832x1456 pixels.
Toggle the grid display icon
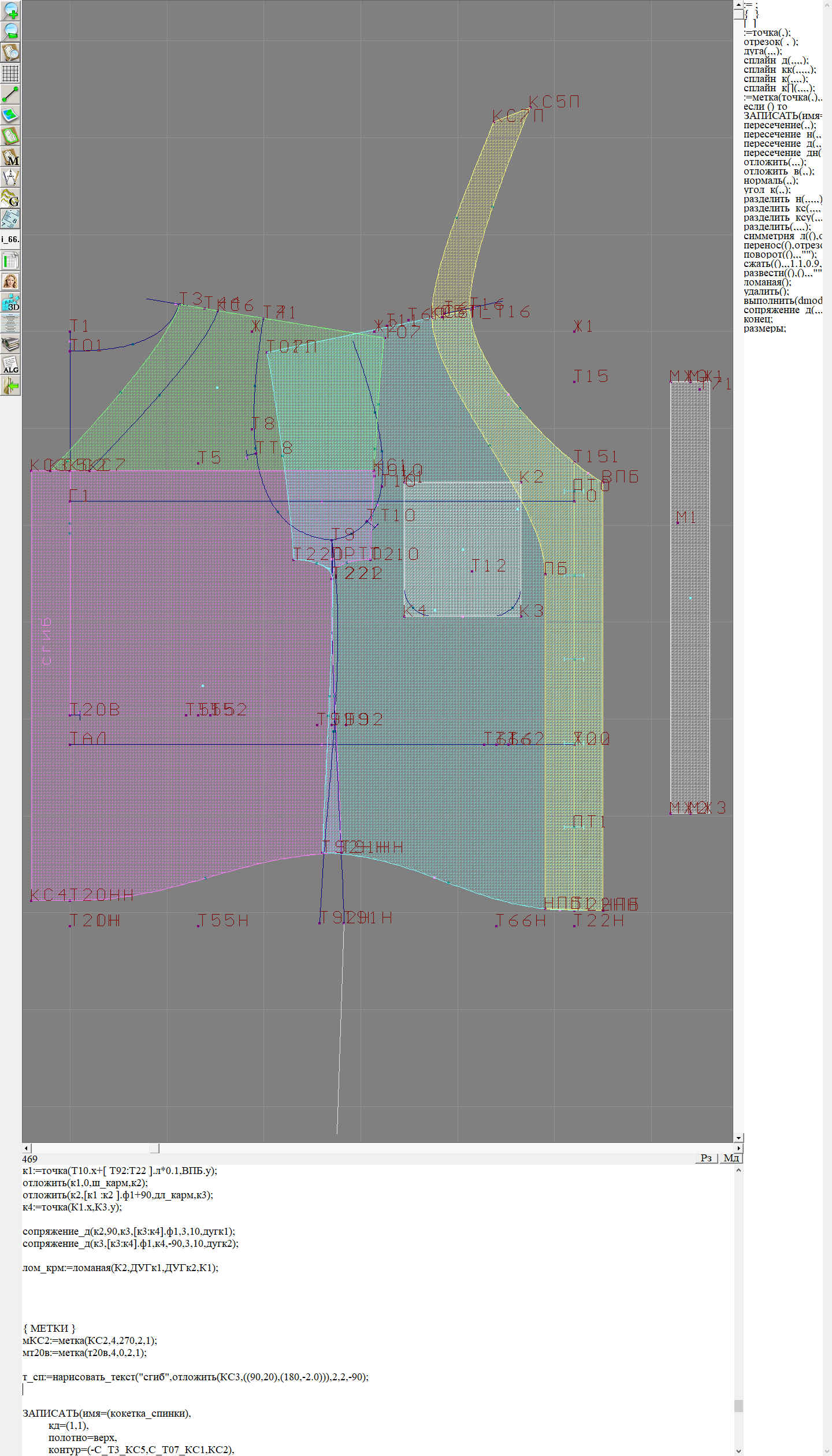(x=10, y=73)
